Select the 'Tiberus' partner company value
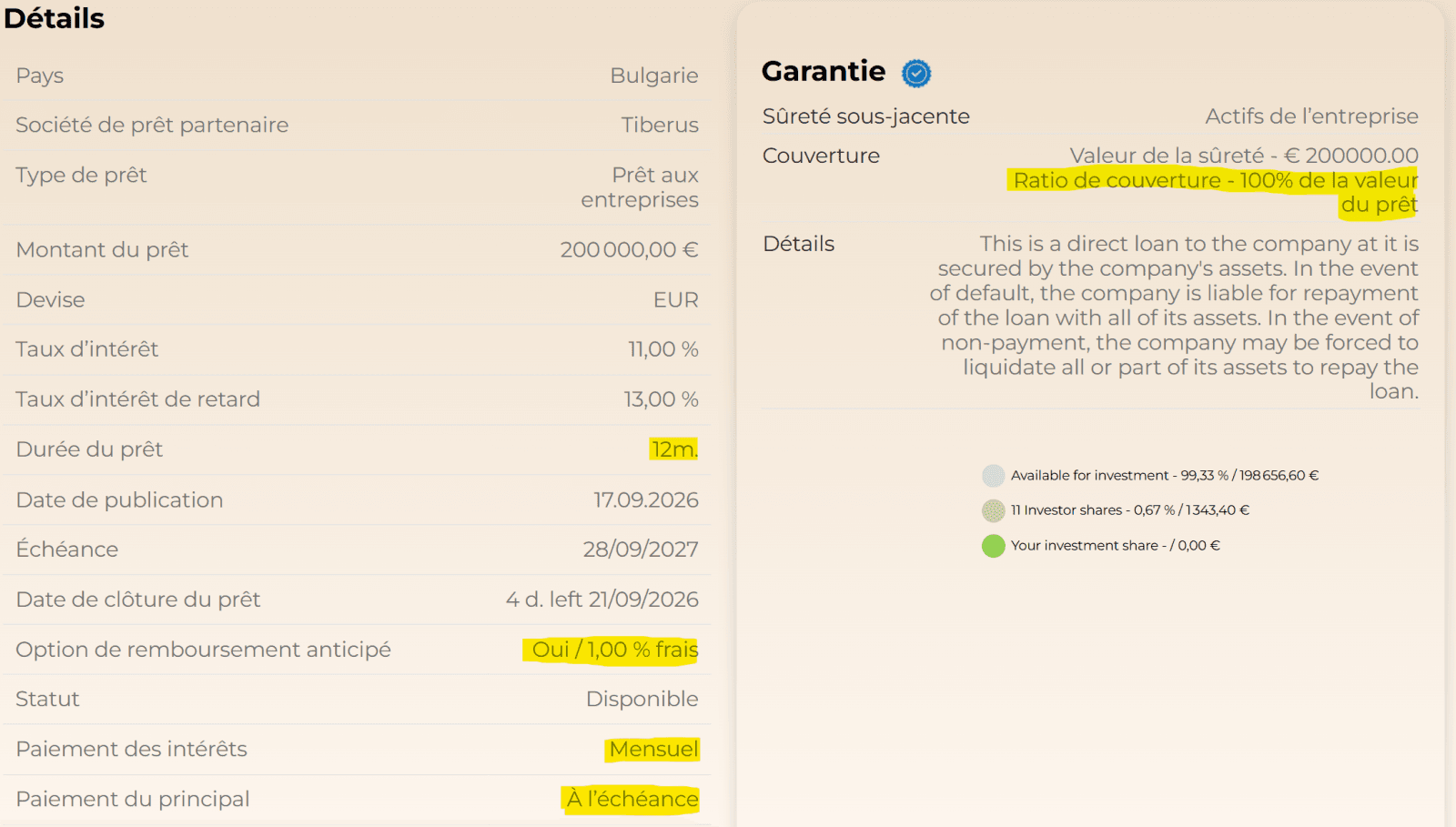 tap(660, 125)
